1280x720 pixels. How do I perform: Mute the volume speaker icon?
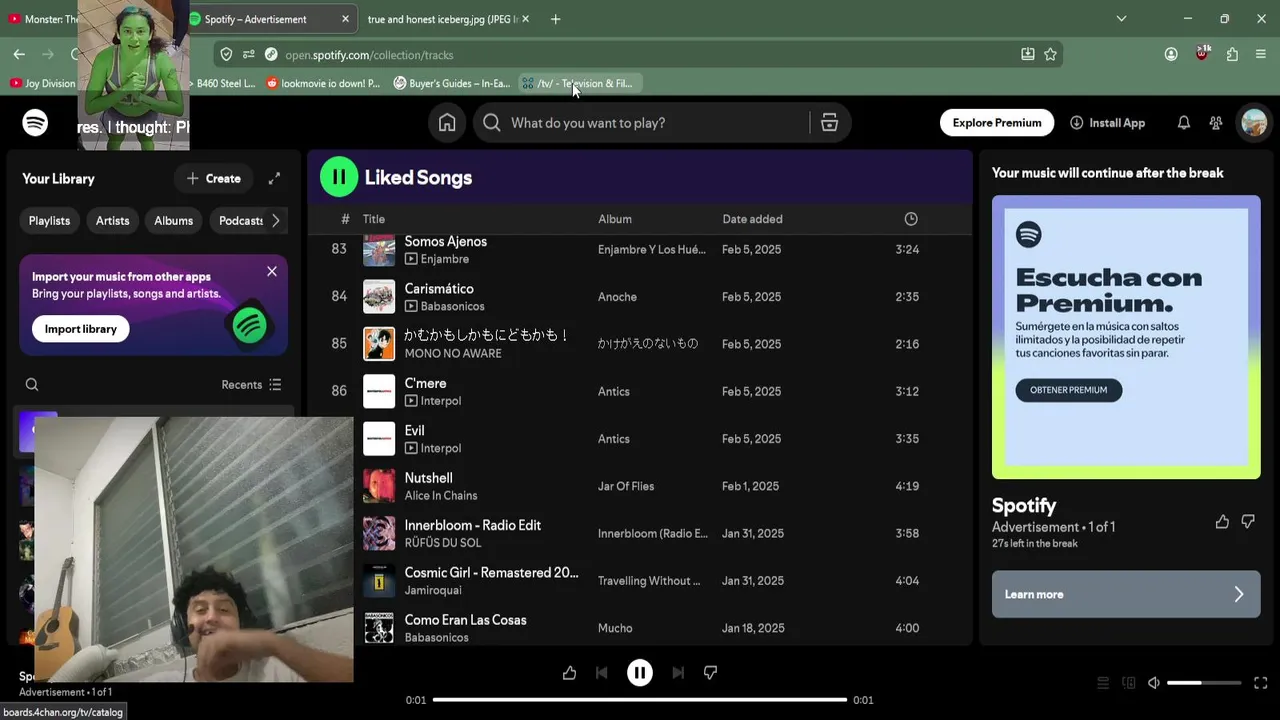pyautogui.click(x=1154, y=683)
